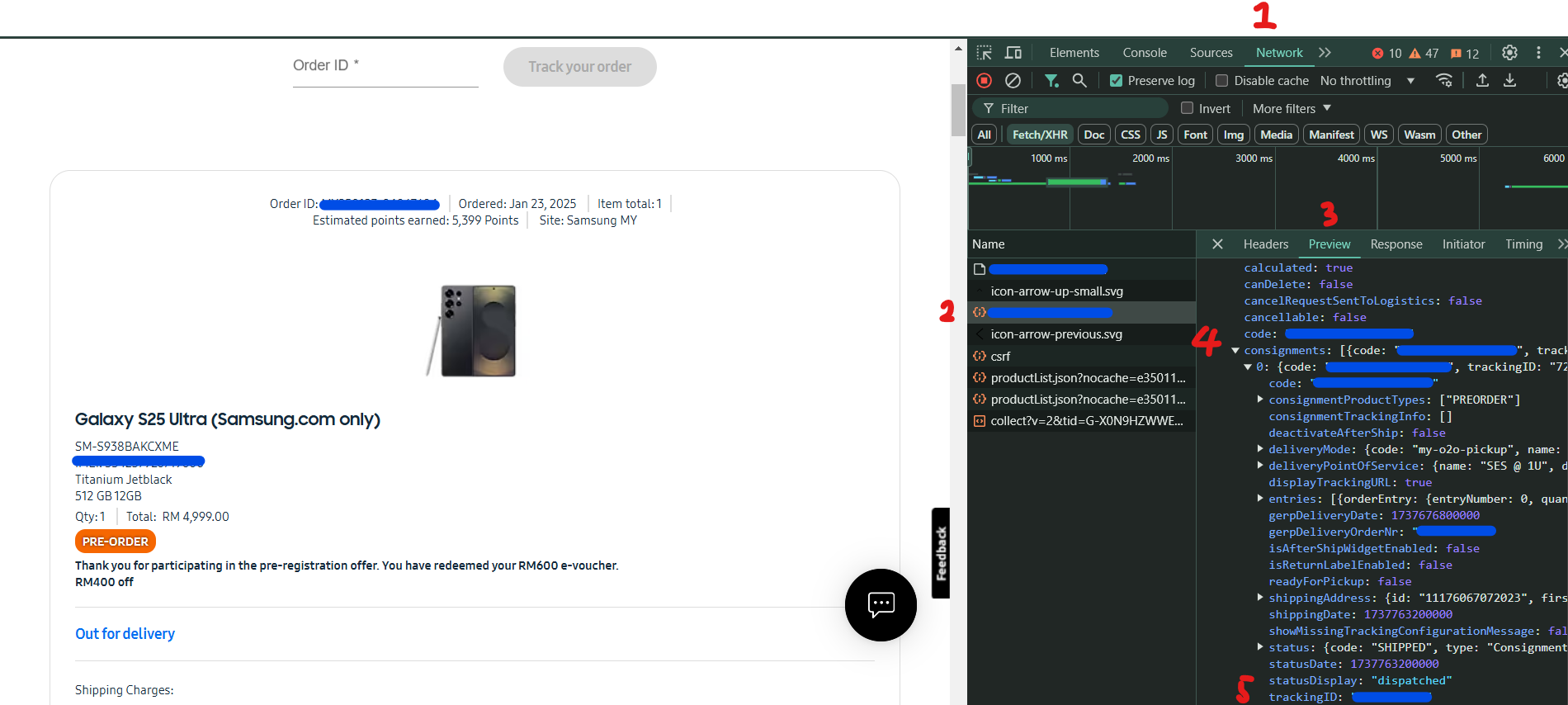The image size is (1568, 705).
Task: Toggle the network filter funnel icon
Action: (1051, 80)
